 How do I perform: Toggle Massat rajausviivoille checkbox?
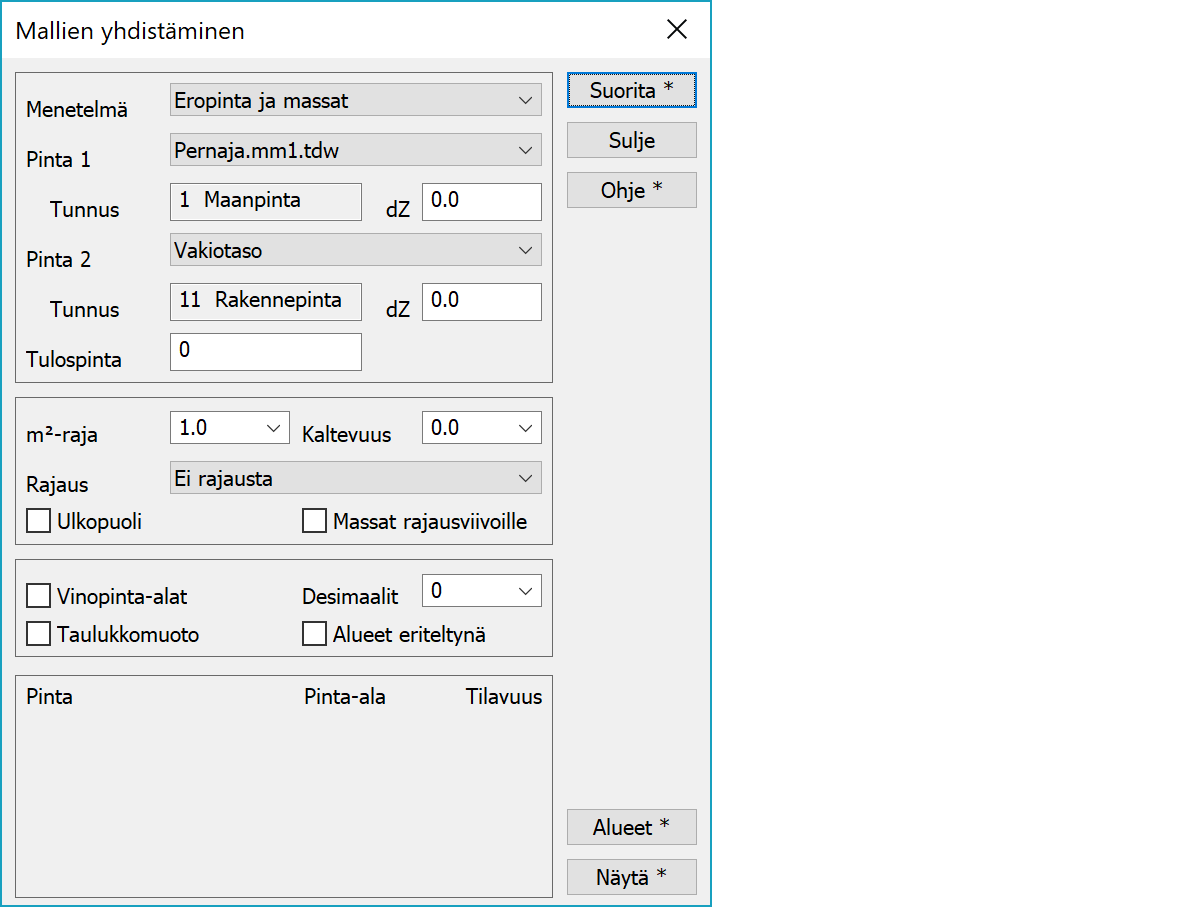pyautogui.click(x=315, y=522)
